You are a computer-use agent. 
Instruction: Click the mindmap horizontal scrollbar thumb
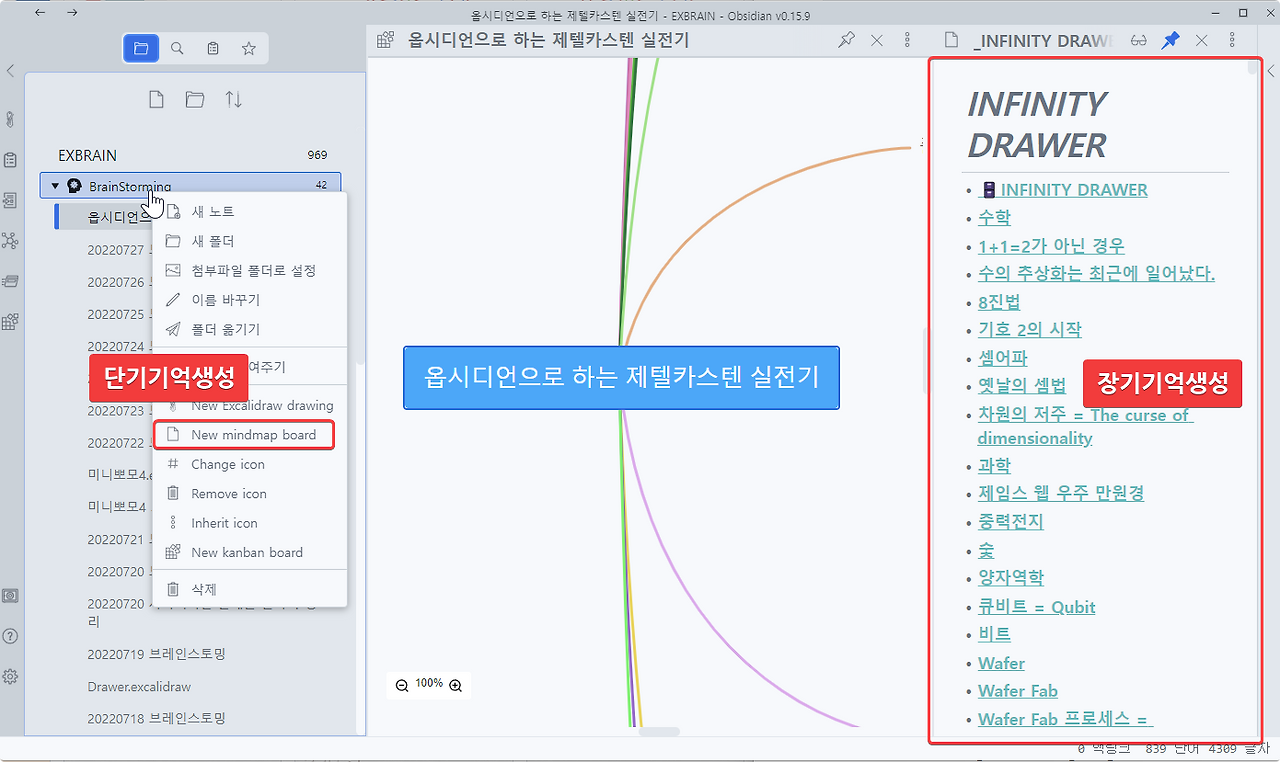click(x=659, y=732)
